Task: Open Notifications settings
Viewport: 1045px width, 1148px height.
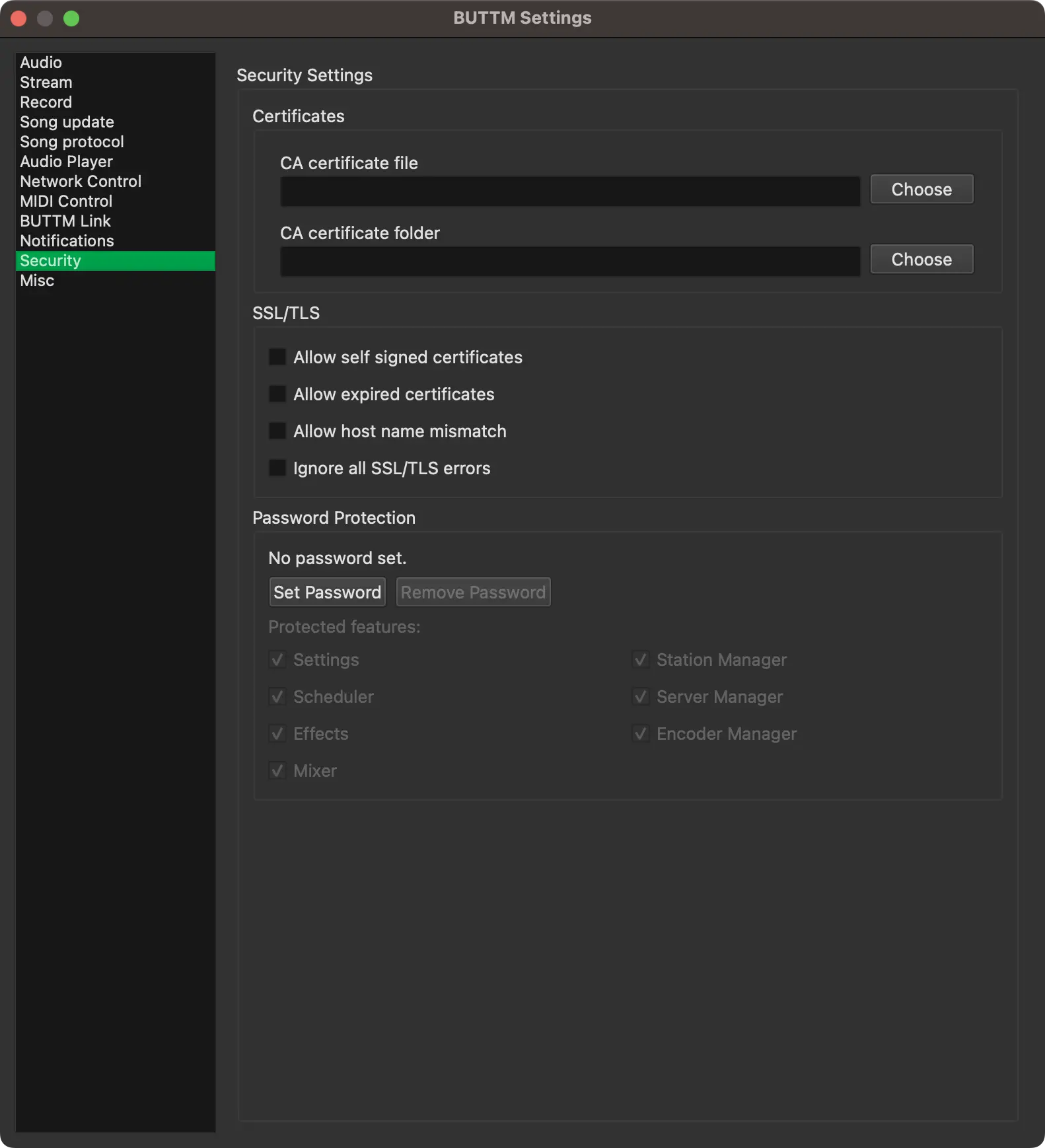Action: (115, 241)
